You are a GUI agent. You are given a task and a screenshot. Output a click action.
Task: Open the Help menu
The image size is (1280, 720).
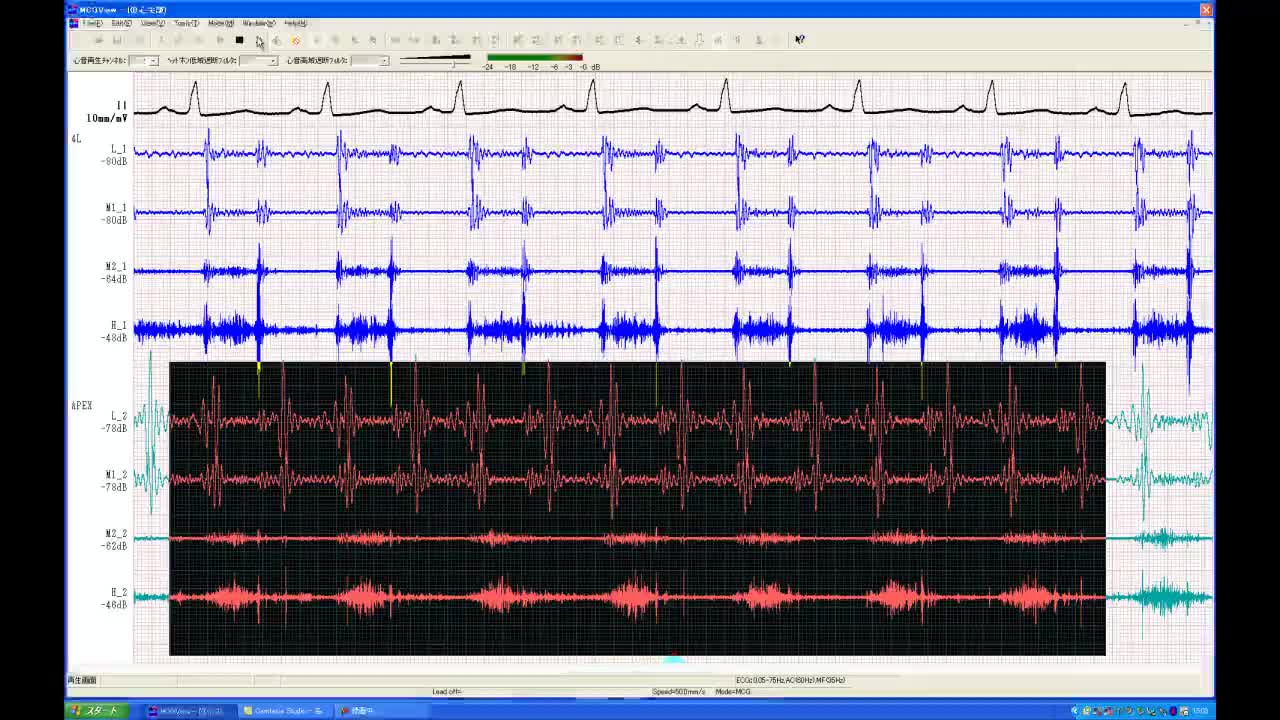295,23
